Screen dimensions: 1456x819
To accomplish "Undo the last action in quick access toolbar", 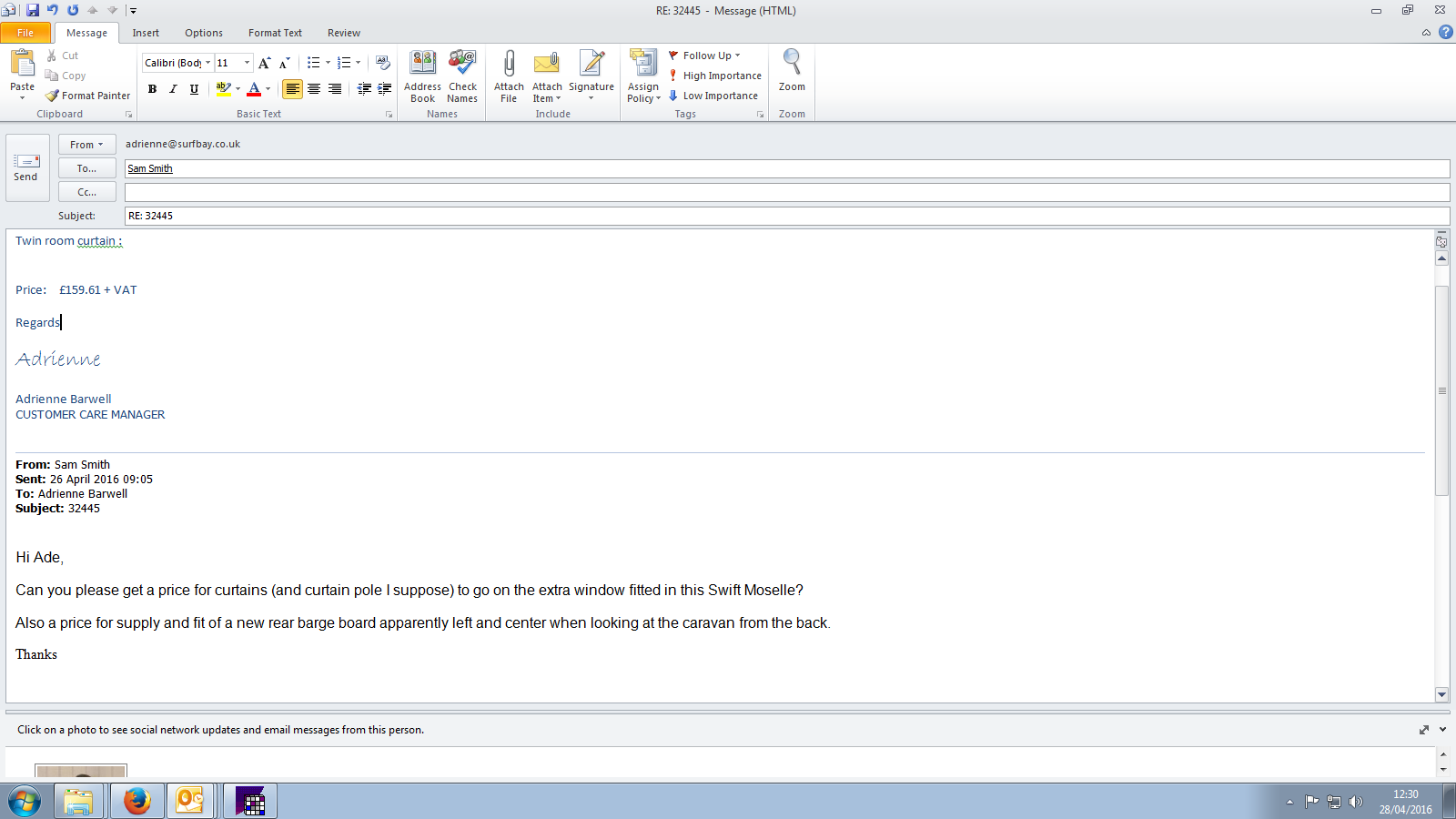I will point(53,10).
